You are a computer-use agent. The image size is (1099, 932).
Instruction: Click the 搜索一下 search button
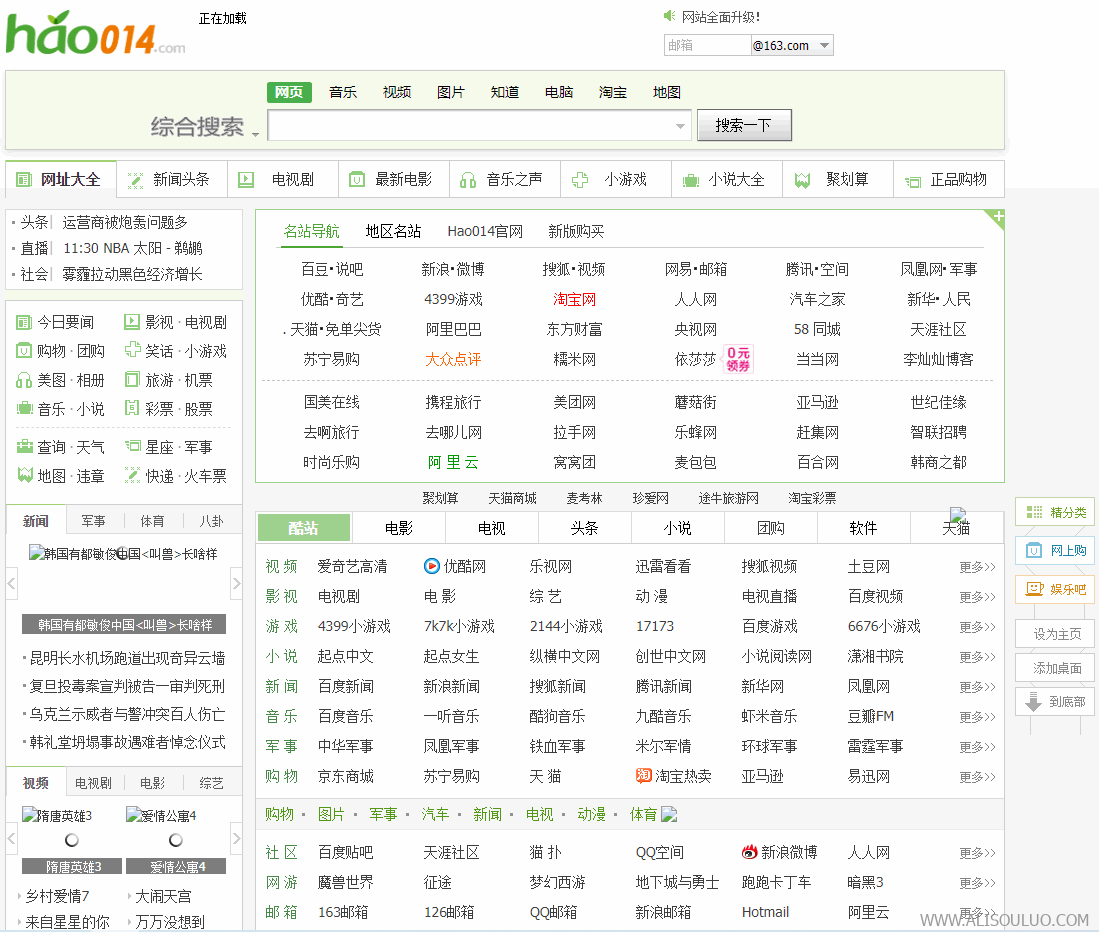coord(744,125)
